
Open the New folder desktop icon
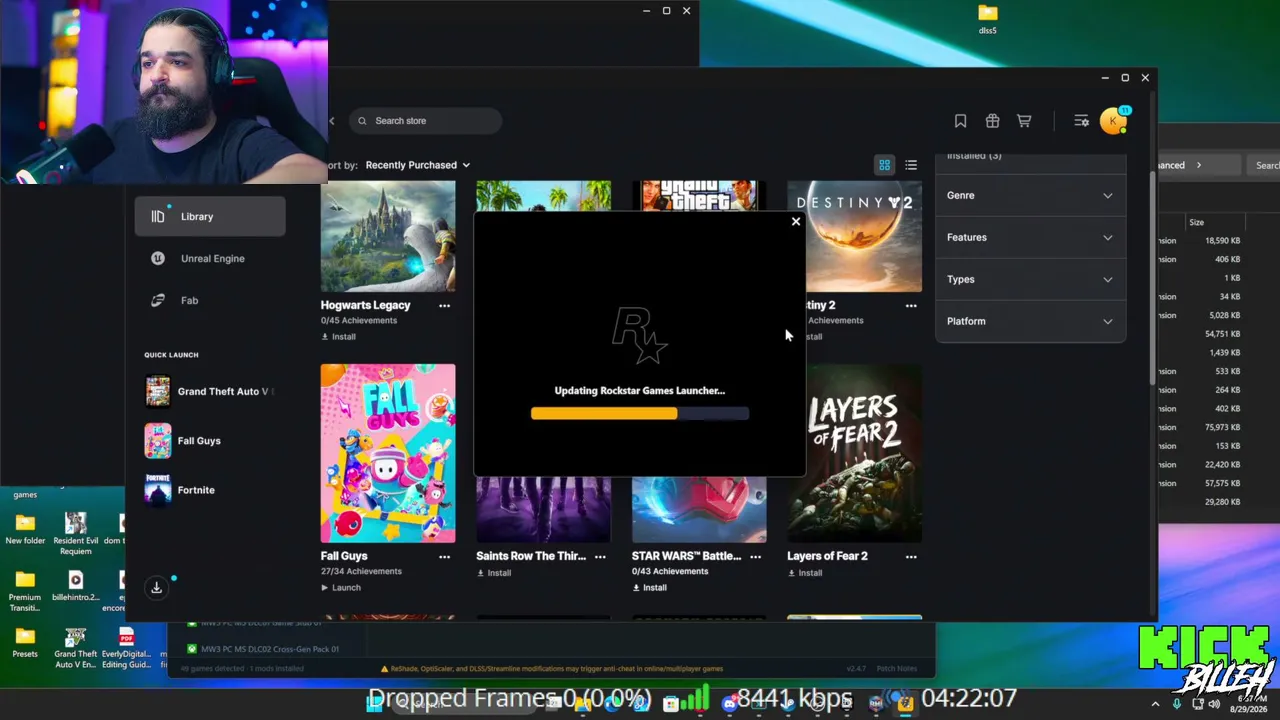pyautogui.click(x=25, y=529)
